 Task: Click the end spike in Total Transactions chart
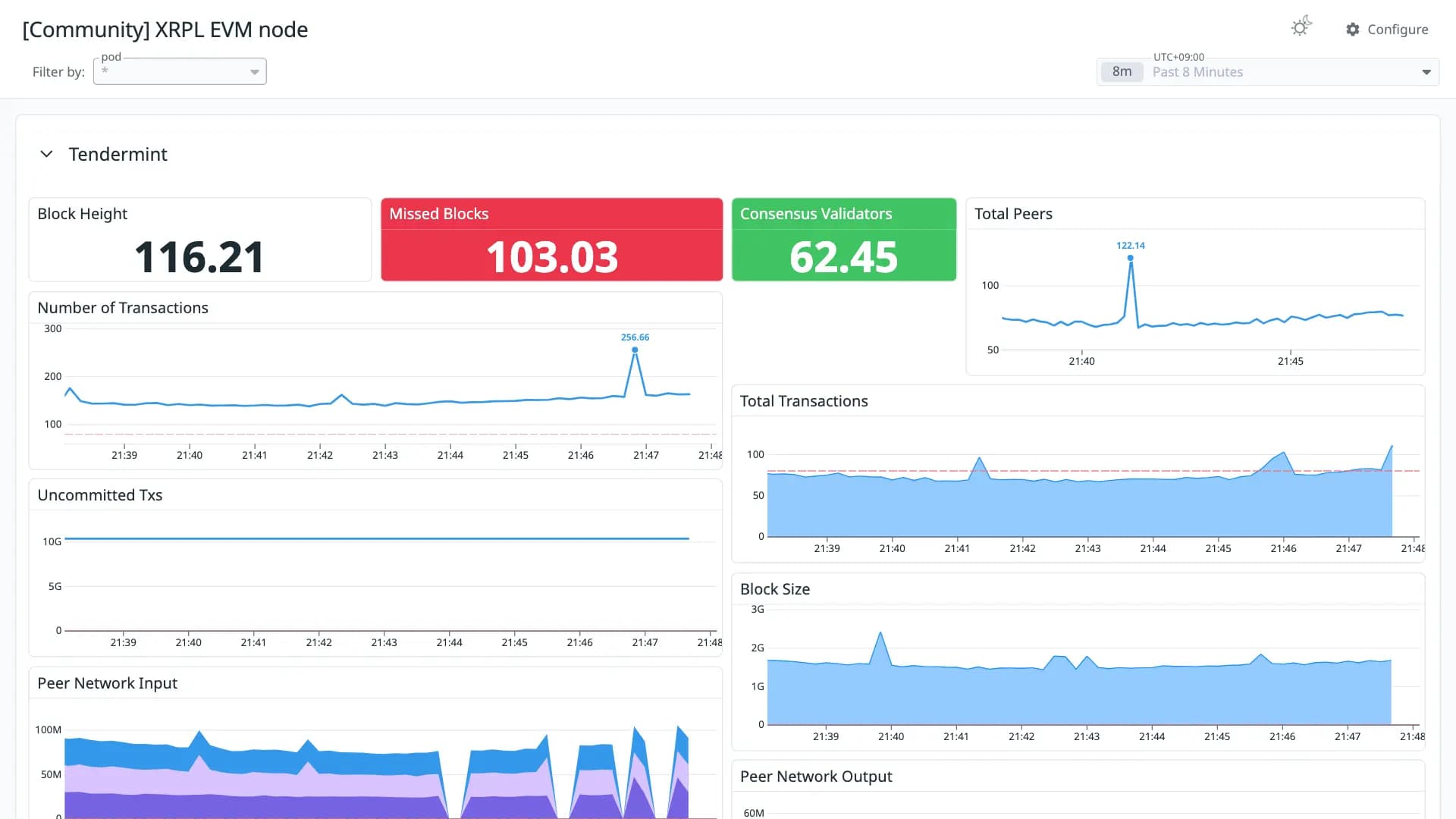pos(1392,447)
